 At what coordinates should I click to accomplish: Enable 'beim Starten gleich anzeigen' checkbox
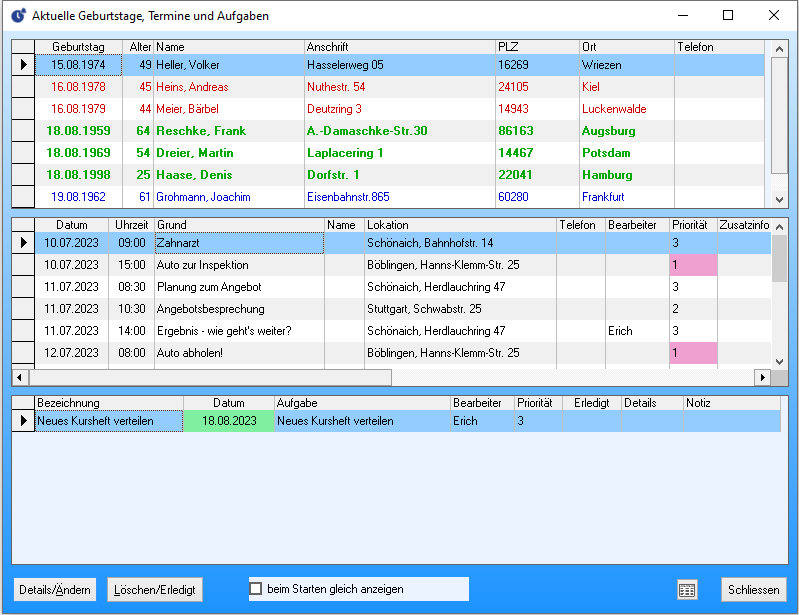pyautogui.click(x=256, y=589)
